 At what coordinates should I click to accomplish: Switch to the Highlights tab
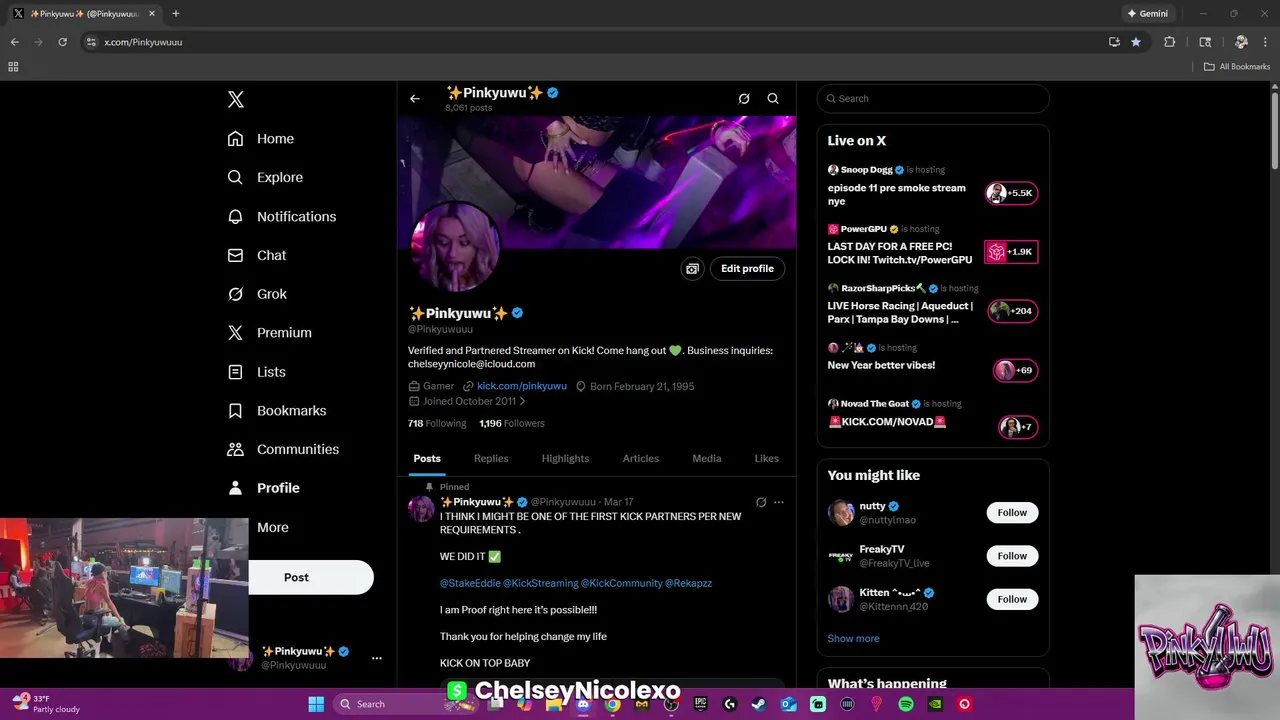[565, 458]
